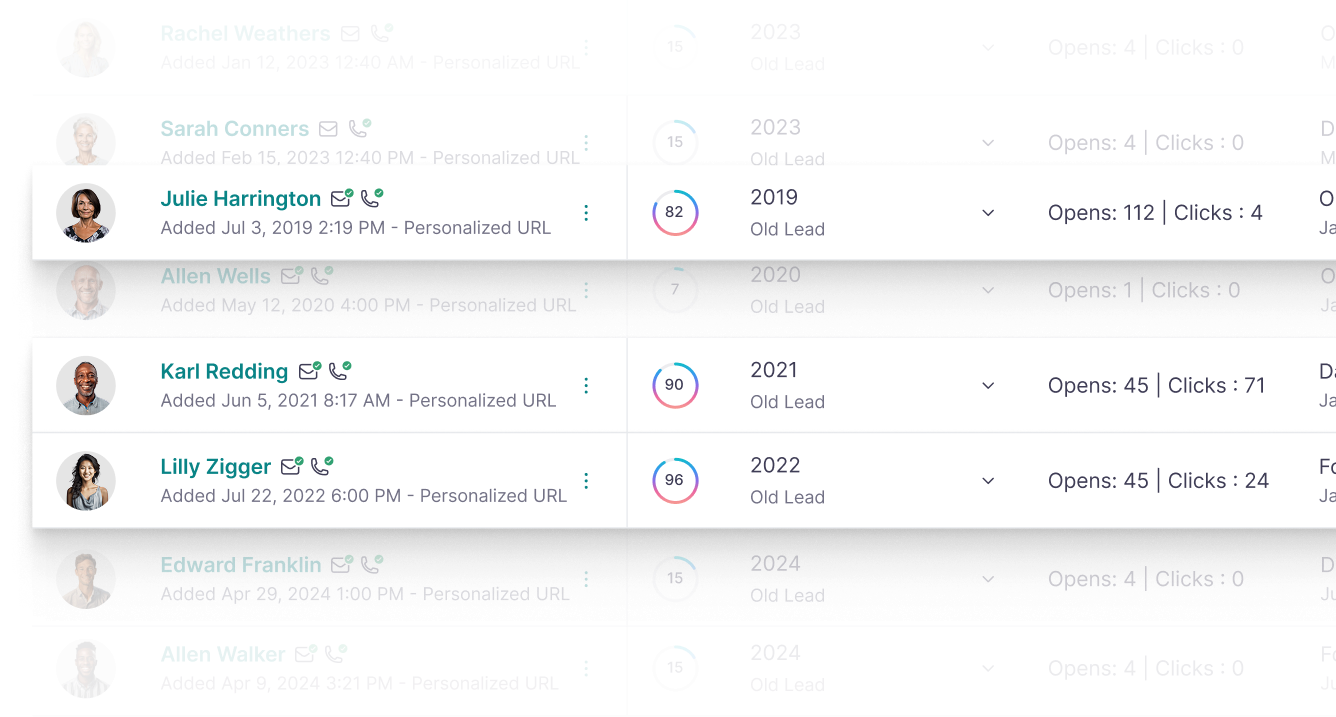Click Julie Harrington's score ring showing 82

675,213
